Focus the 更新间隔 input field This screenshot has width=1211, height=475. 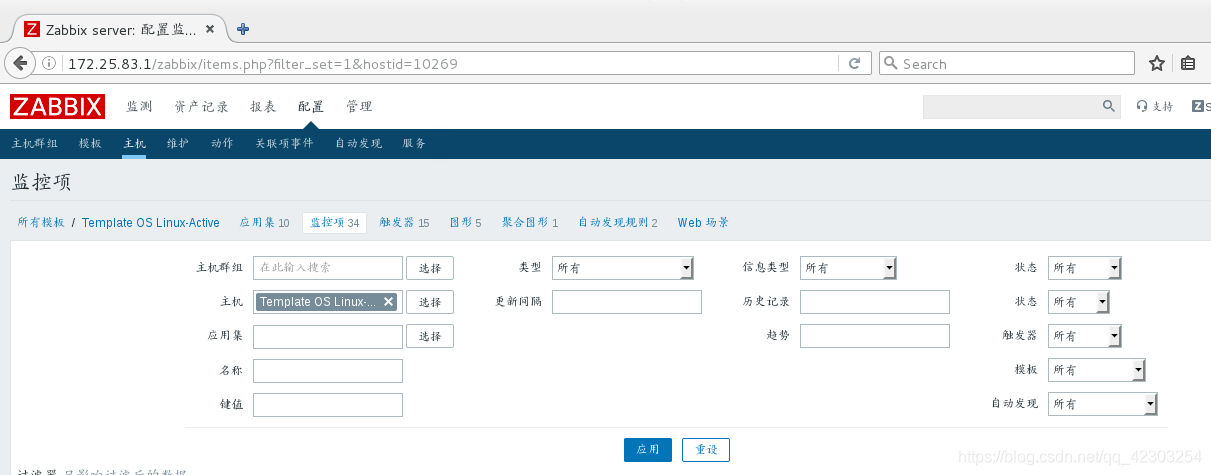point(627,302)
